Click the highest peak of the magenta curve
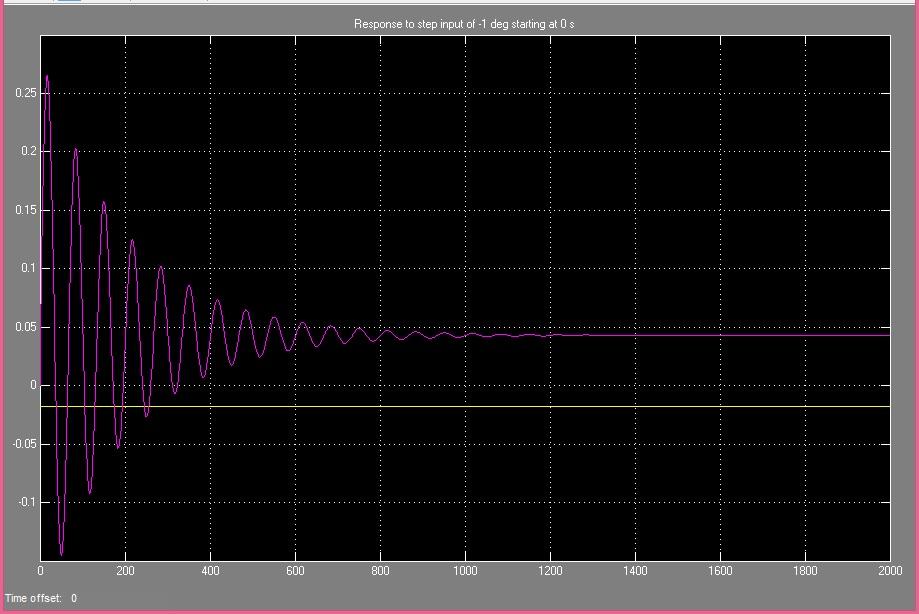 click(46, 77)
